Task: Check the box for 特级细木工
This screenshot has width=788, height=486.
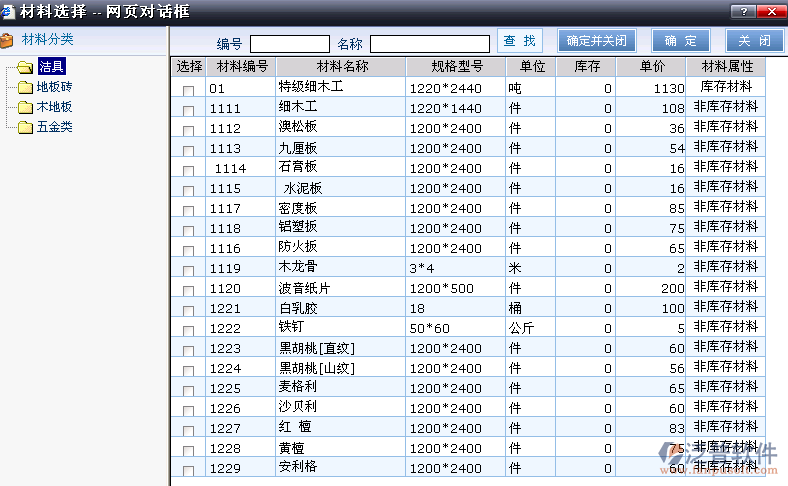Action: pos(188,90)
